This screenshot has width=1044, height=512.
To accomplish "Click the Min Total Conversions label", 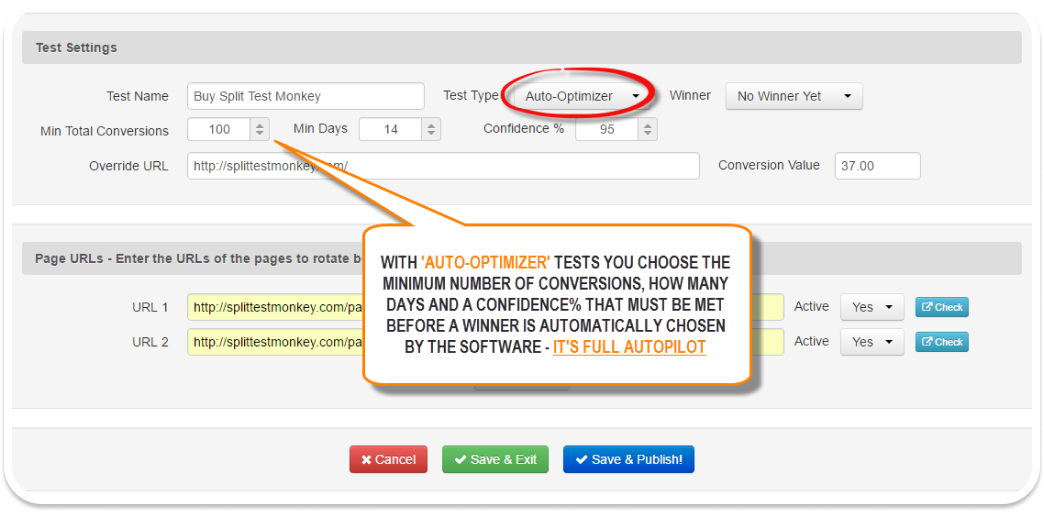I will click(x=105, y=131).
